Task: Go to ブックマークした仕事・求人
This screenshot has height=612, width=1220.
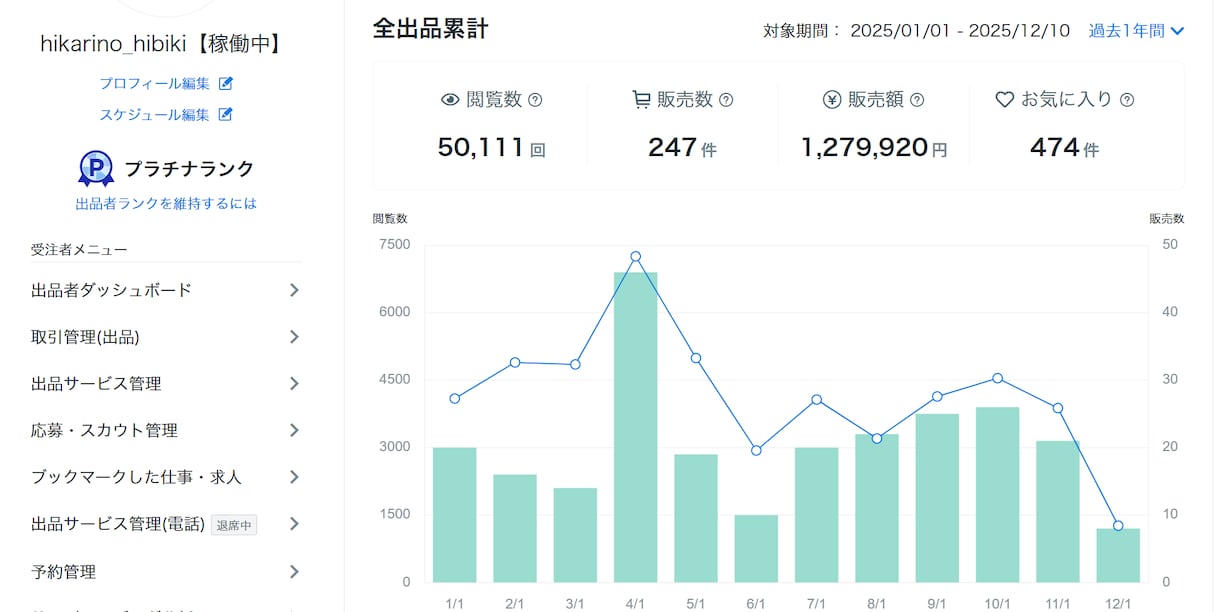Action: coord(166,477)
